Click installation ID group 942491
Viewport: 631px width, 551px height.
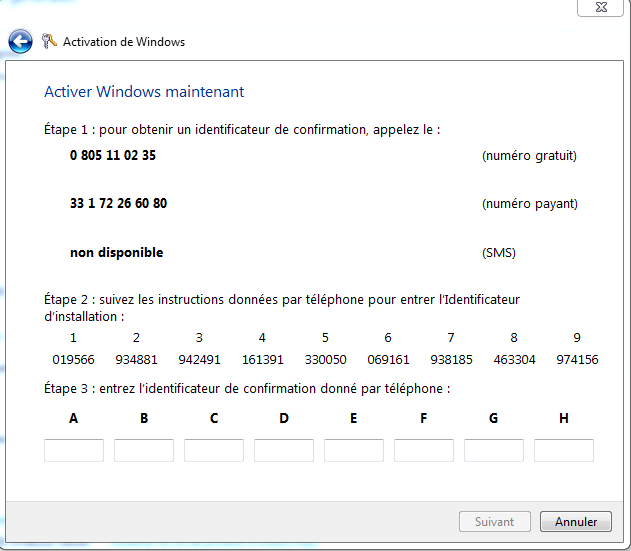point(199,359)
